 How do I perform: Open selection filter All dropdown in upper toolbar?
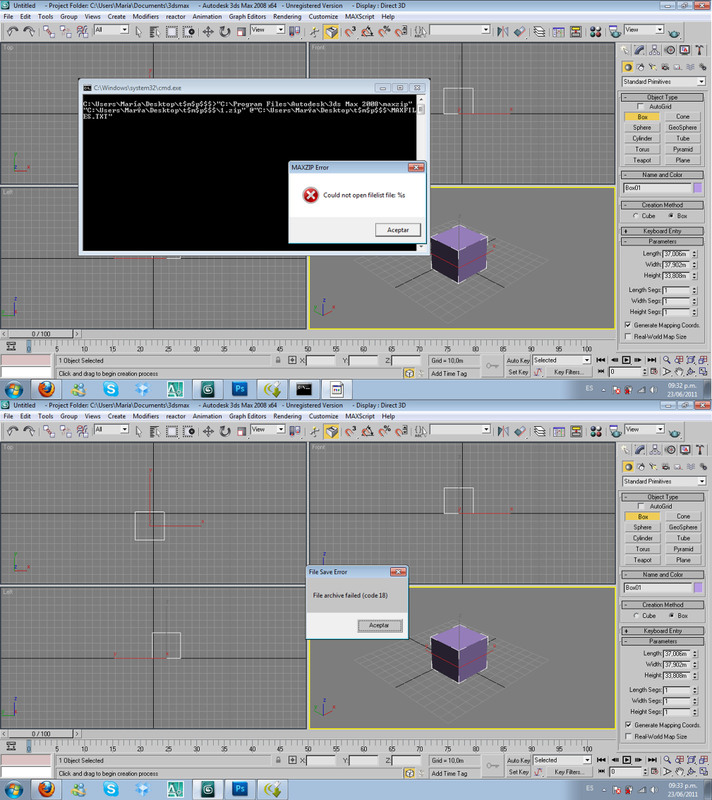[111, 30]
